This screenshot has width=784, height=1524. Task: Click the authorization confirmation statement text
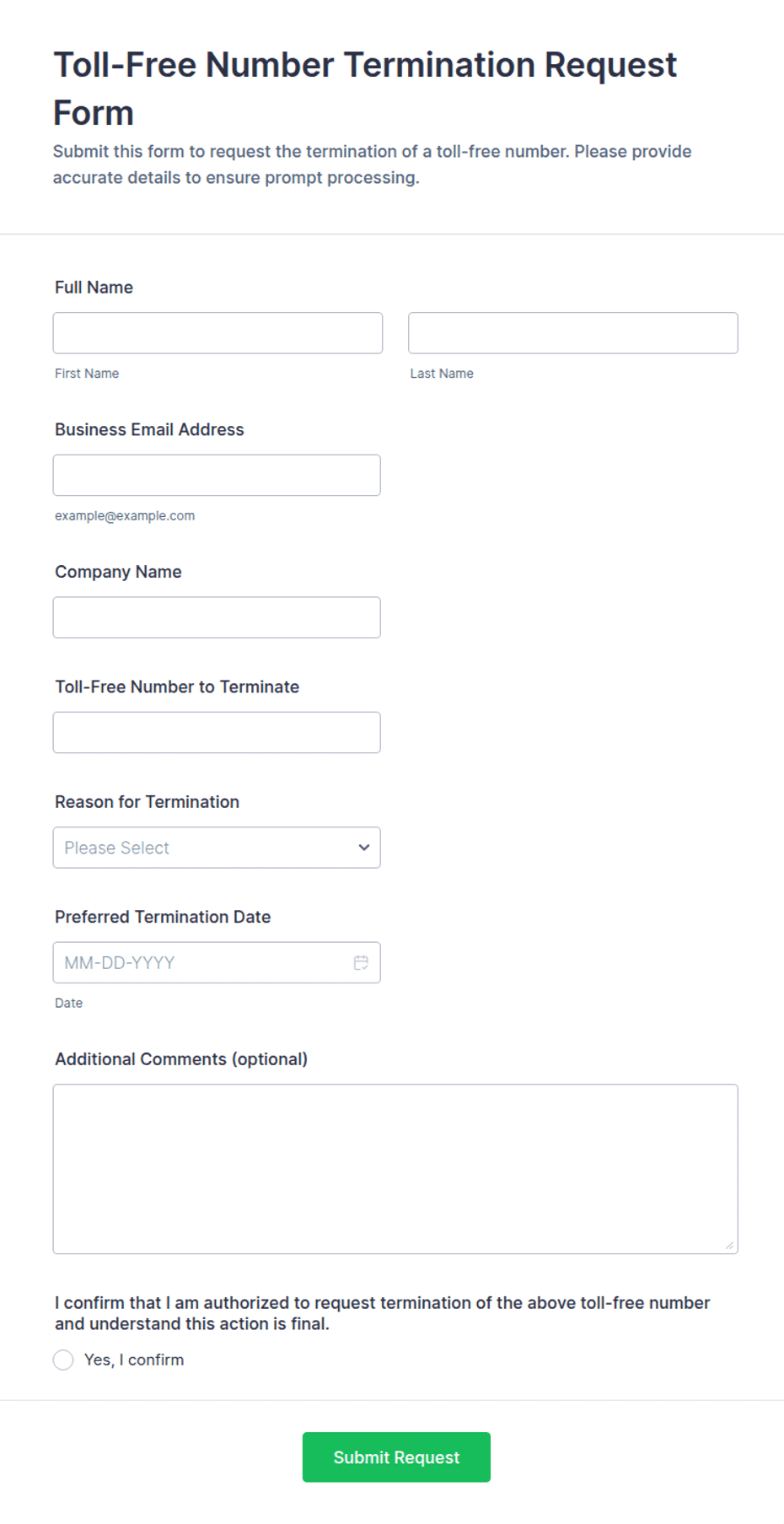[x=382, y=1313]
